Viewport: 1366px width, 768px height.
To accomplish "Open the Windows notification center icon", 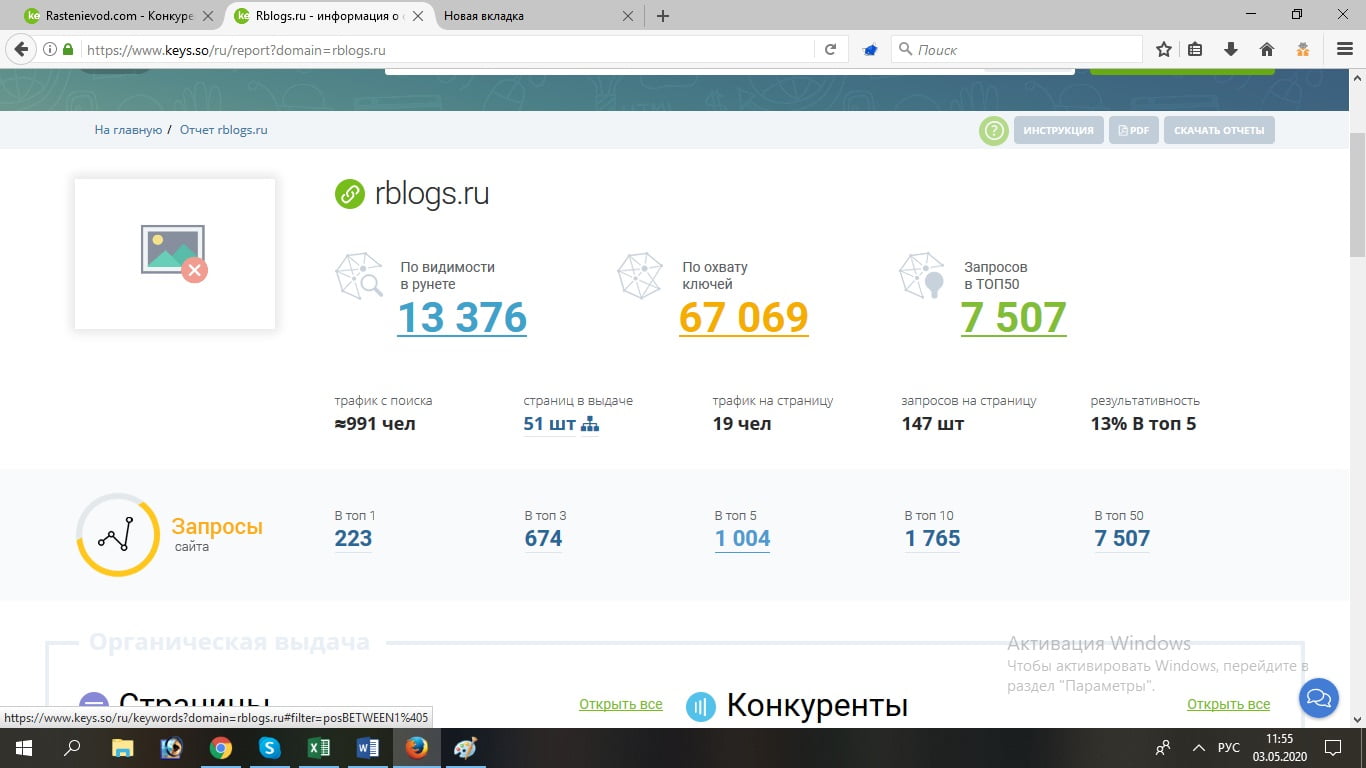I will 1332,747.
